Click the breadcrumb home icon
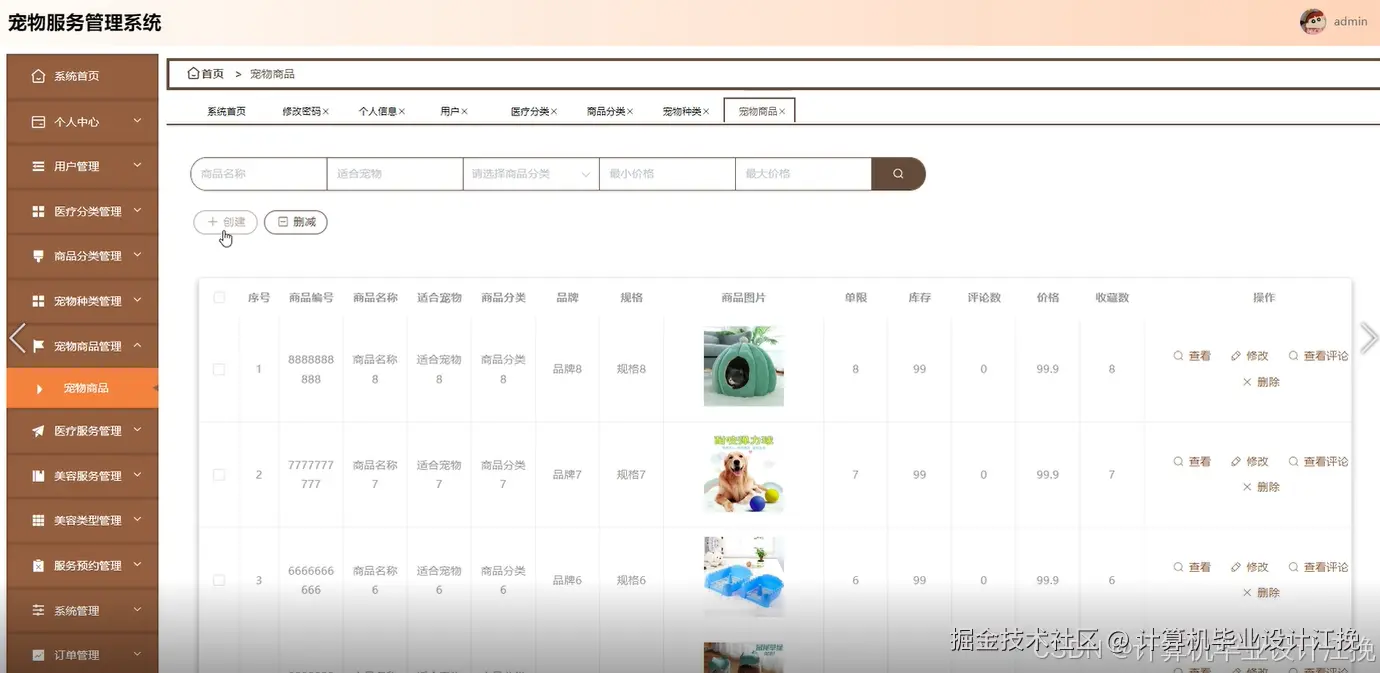This screenshot has height=673, width=1380. point(193,73)
